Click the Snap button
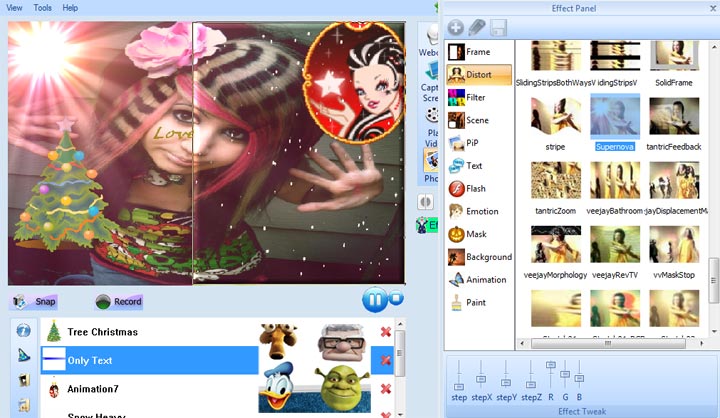This screenshot has height=418, width=720. pyautogui.click(x=34, y=302)
